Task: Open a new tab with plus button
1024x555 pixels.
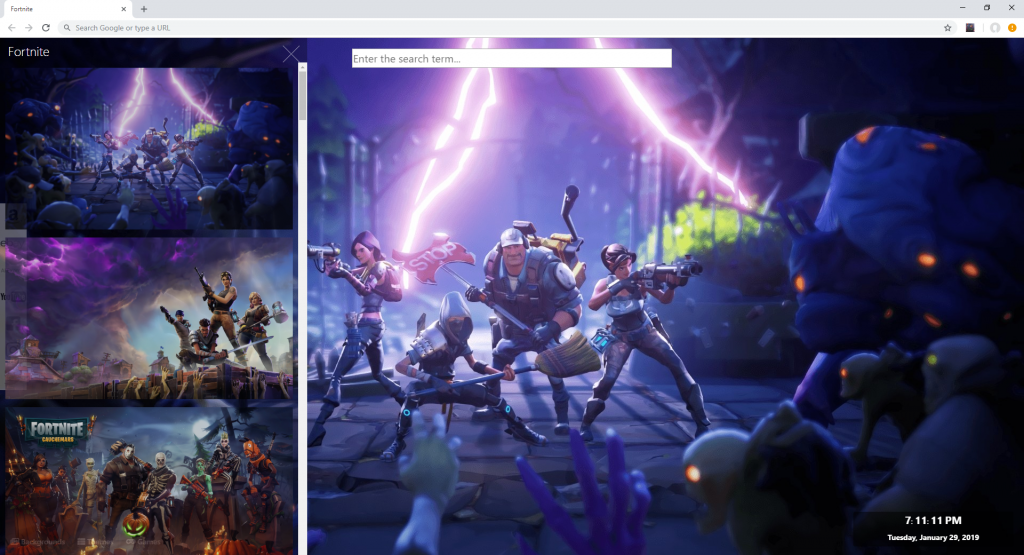Action: tap(144, 9)
